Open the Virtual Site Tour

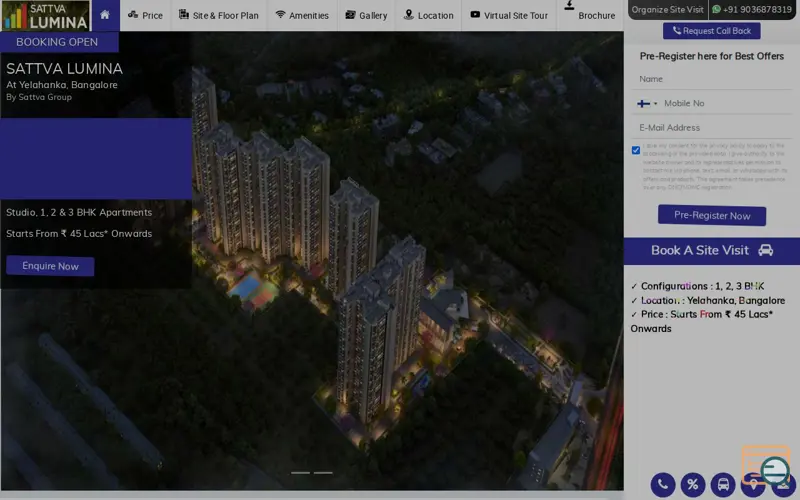coord(509,15)
